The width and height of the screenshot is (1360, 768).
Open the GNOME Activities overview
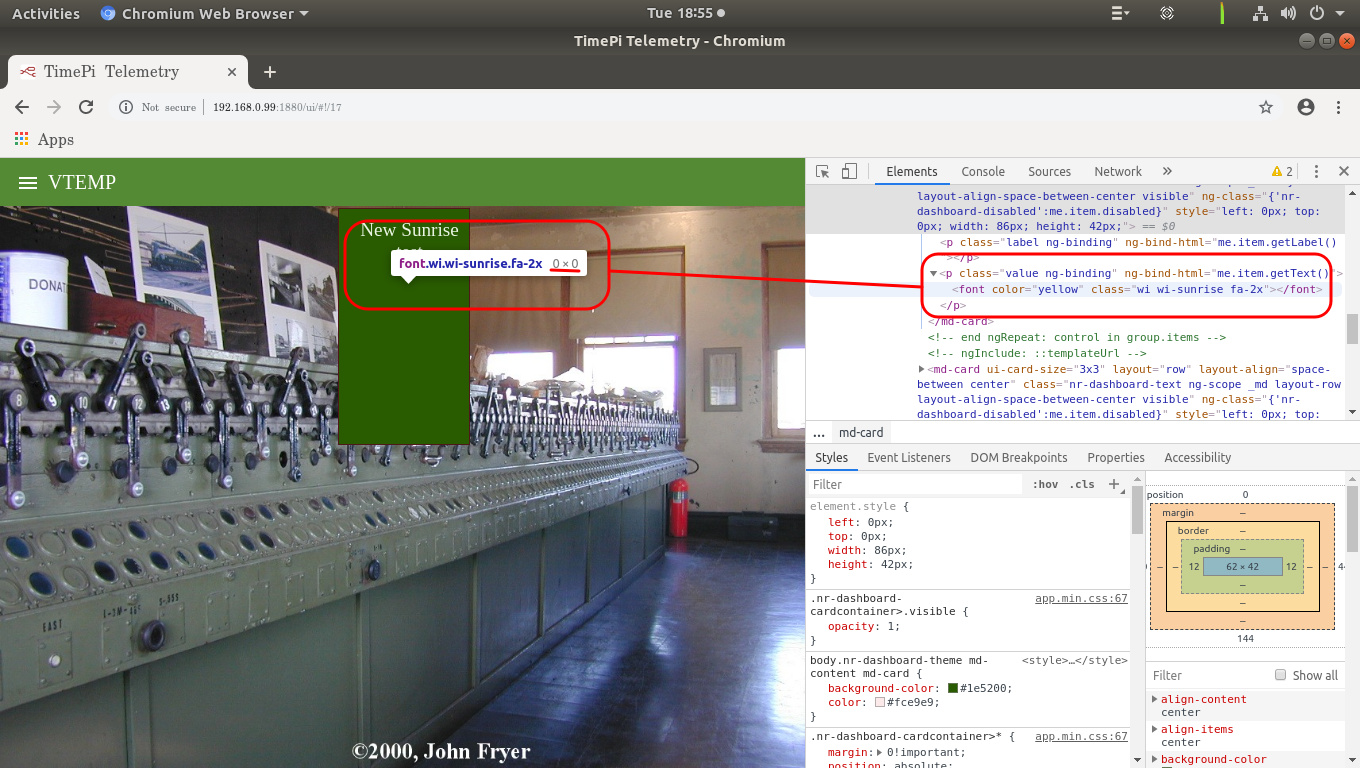point(46,14)
